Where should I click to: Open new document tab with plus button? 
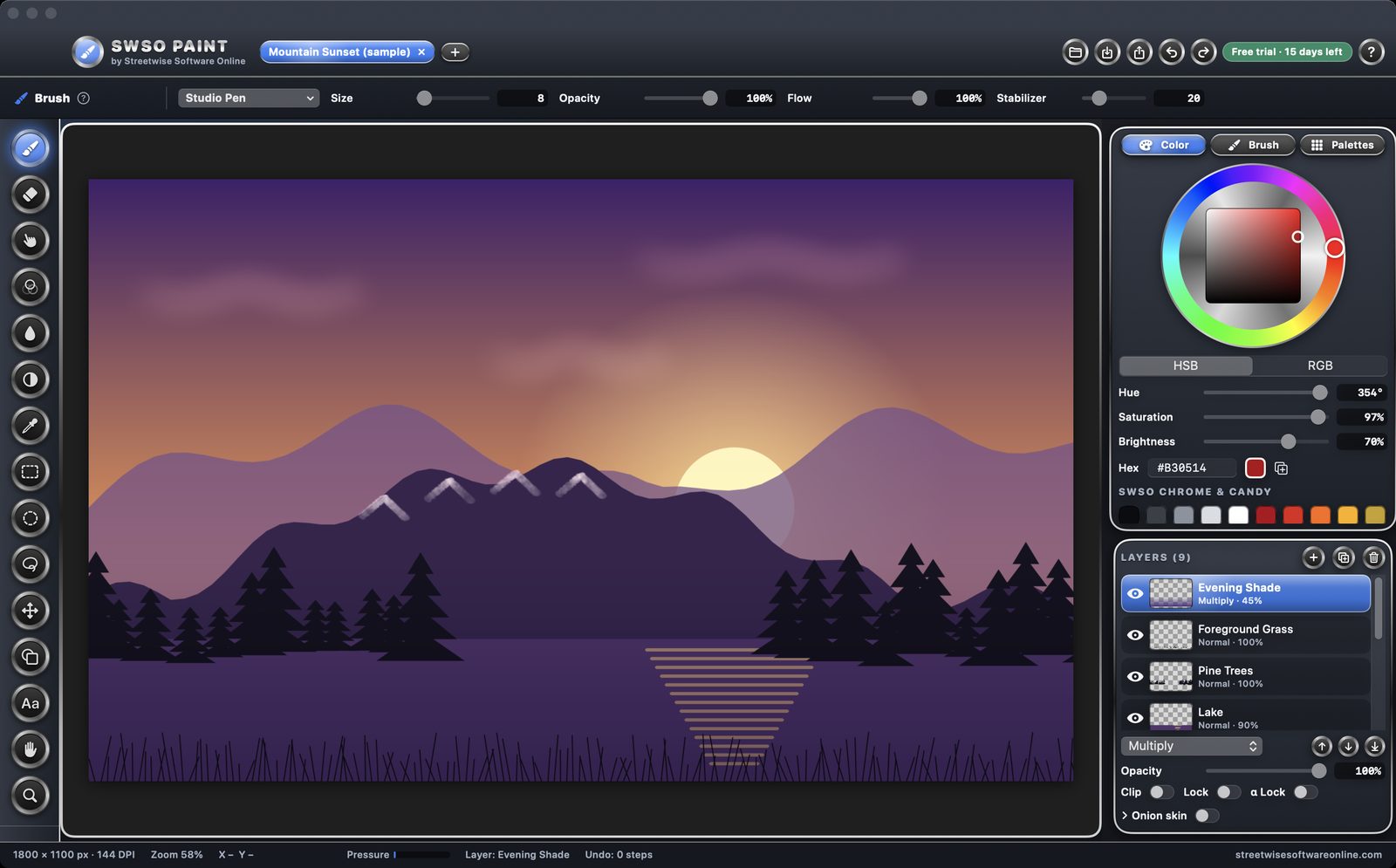pyautogui.click(x=455, y=52)
